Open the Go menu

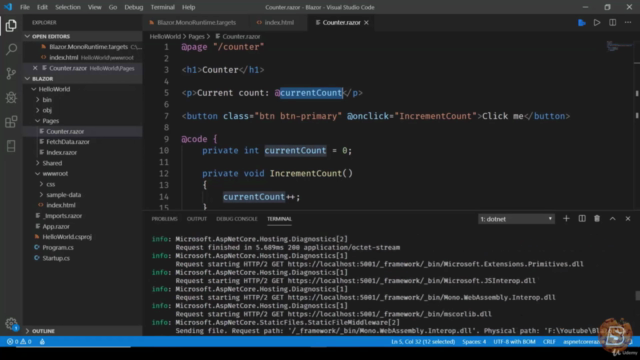pyautogui.click(x=113, y=7)
